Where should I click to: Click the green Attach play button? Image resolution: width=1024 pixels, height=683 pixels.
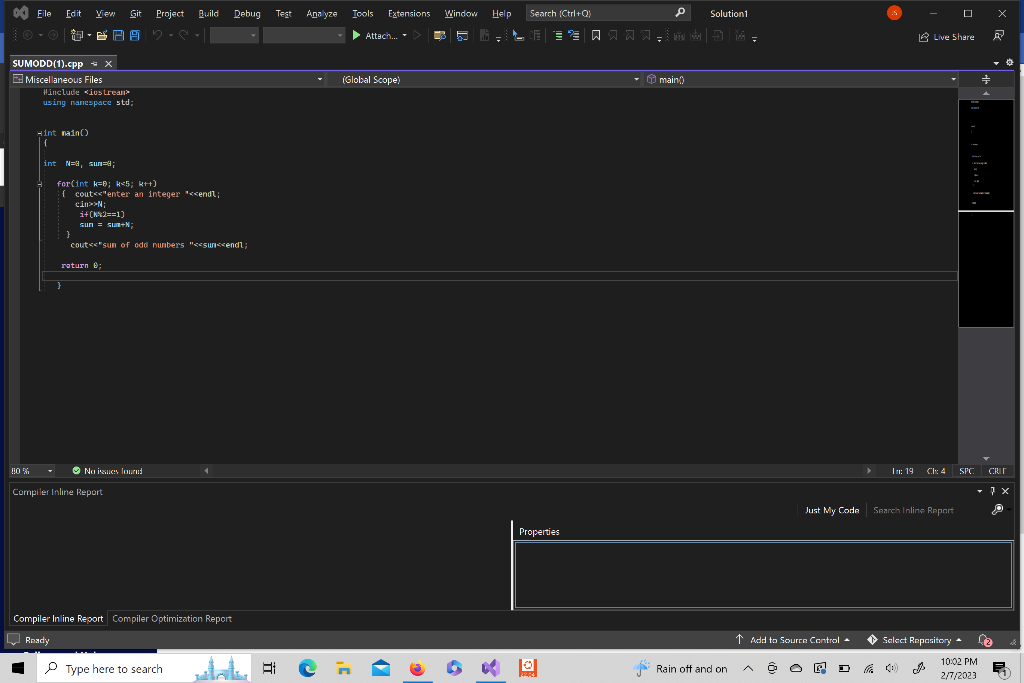357,36
